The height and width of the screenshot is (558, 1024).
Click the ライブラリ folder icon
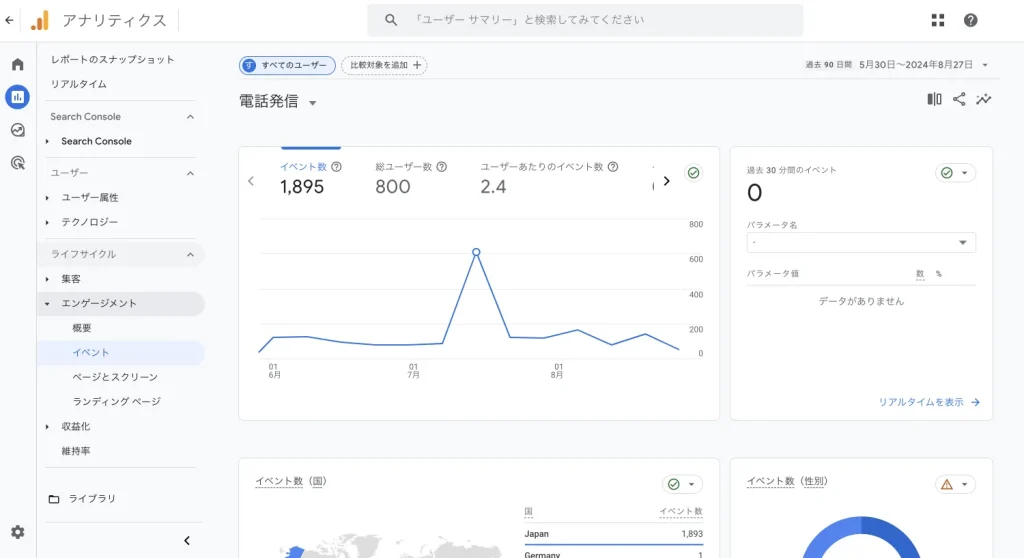[x=54, y=499]
